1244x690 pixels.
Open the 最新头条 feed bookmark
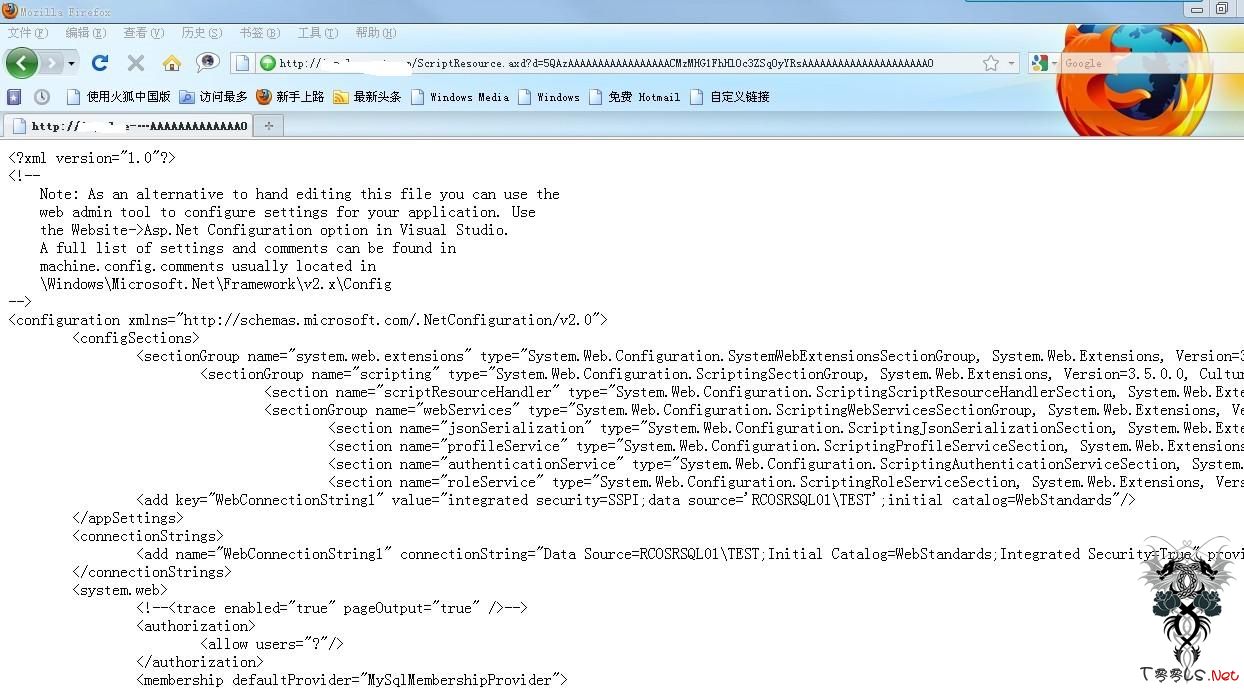pyautogui.click(x=367, y=97)
